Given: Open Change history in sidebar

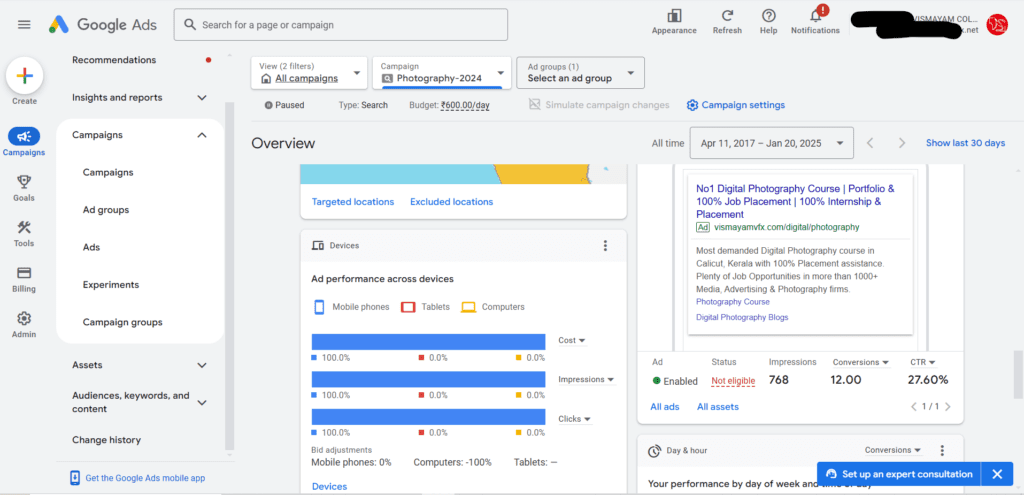Looking at the screenshot, I should pyautogui.click(x=106, y=440).
